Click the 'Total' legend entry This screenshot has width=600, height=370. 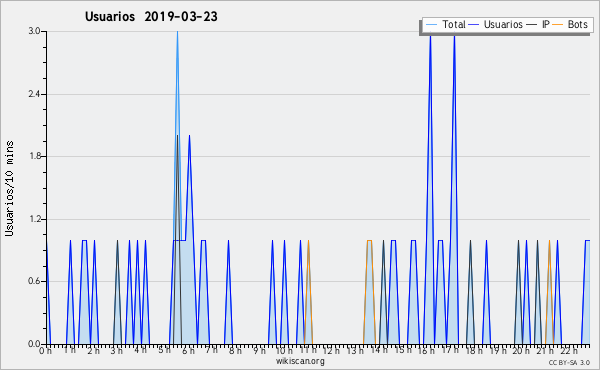445,24
